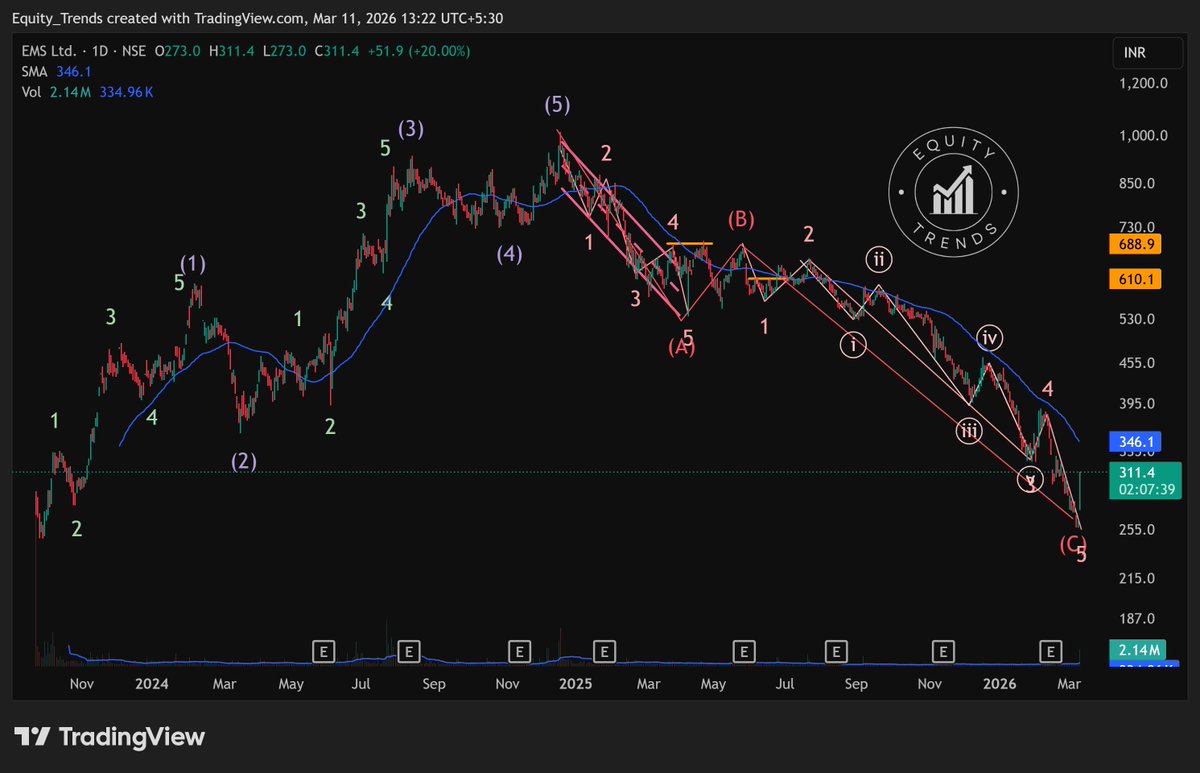The image size is (1200, 773).
Task: Click the 255.0 price axis value
Action: [1138, 530]
